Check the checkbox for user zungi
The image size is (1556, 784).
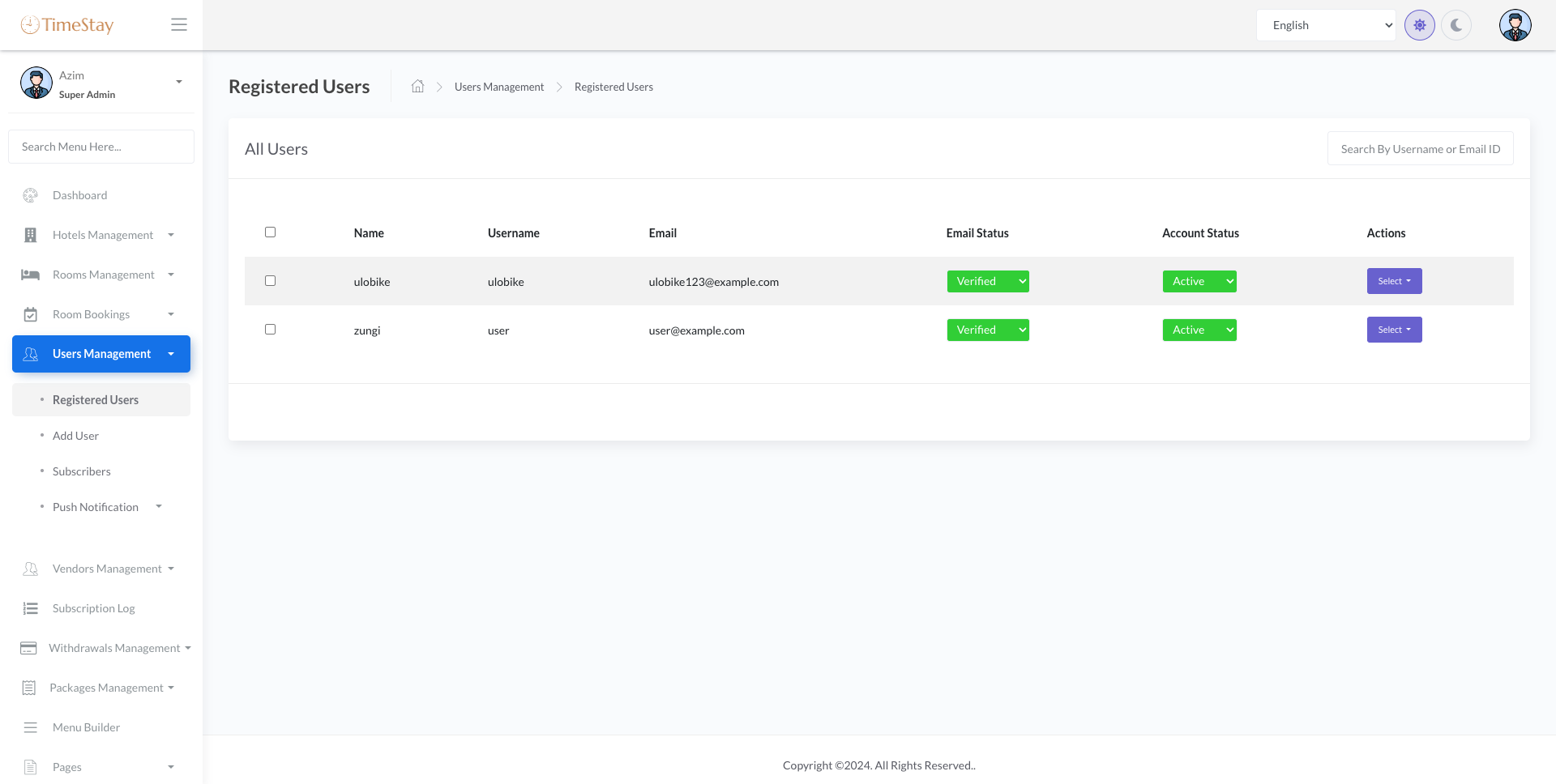pyautogui.click(x=271, y=330)
